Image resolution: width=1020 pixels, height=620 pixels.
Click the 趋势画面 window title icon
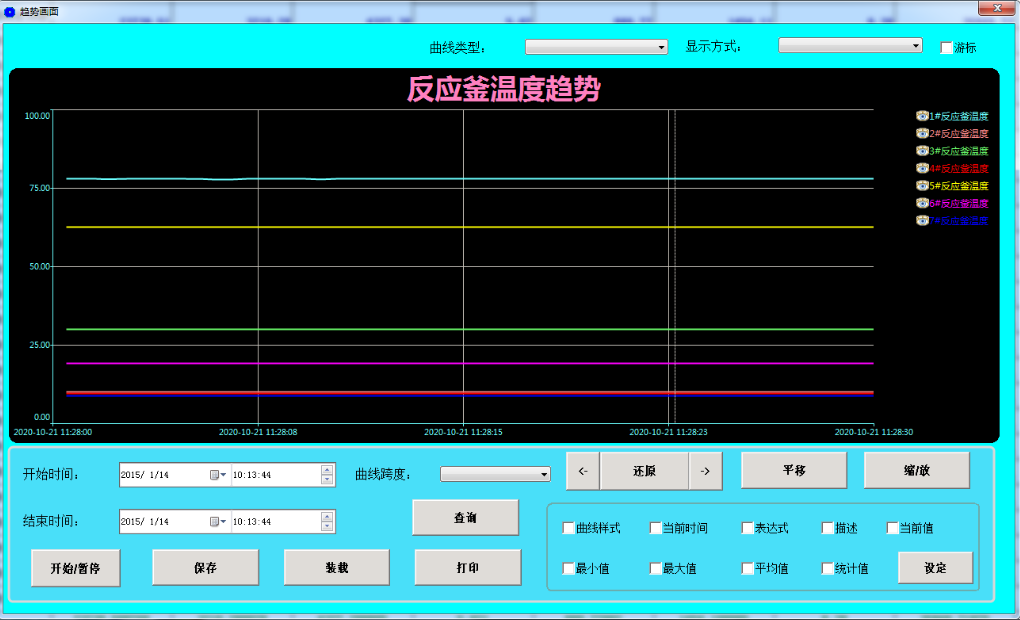pos(9,12)
